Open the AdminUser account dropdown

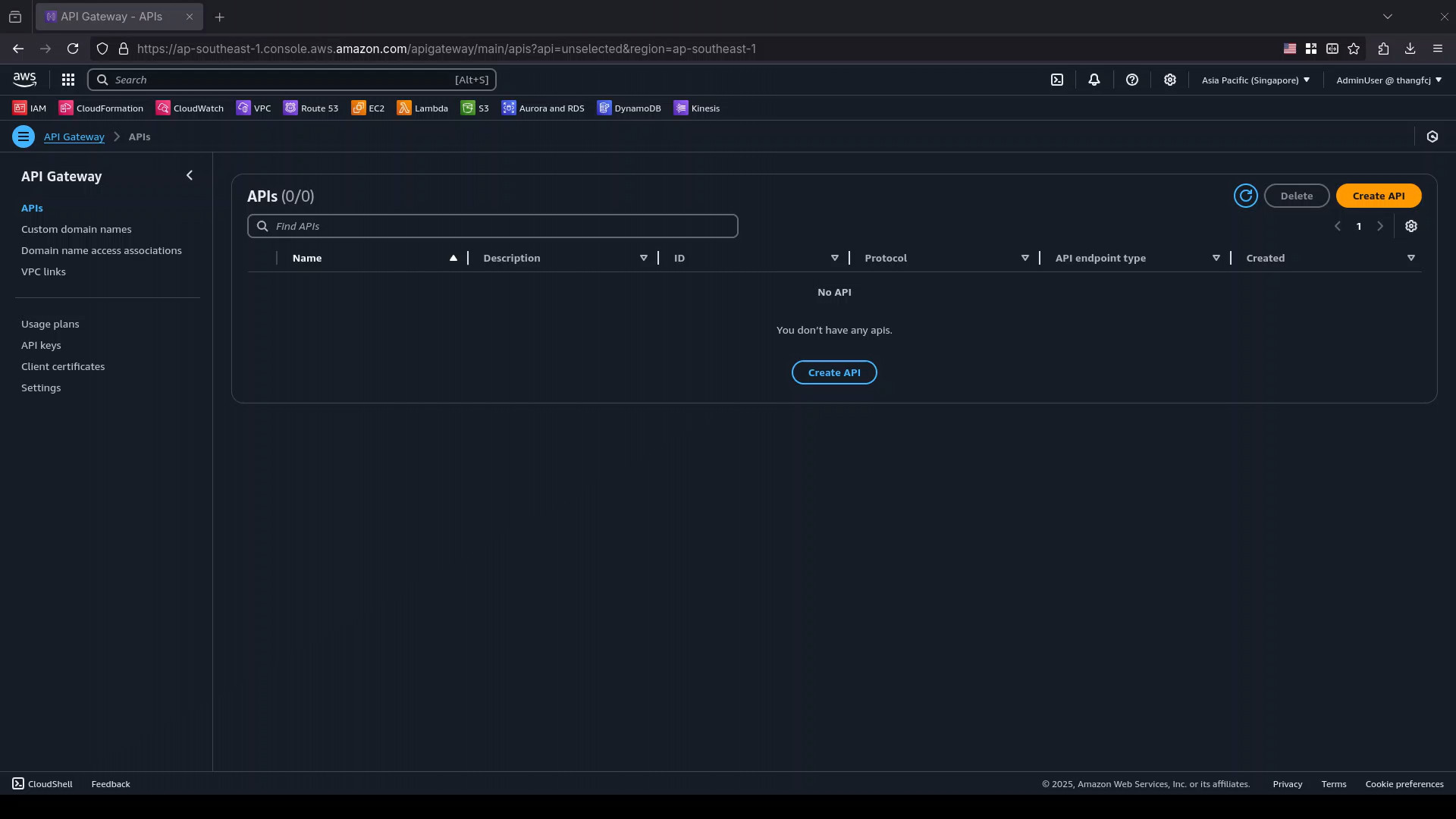(x=1389, y=80)
